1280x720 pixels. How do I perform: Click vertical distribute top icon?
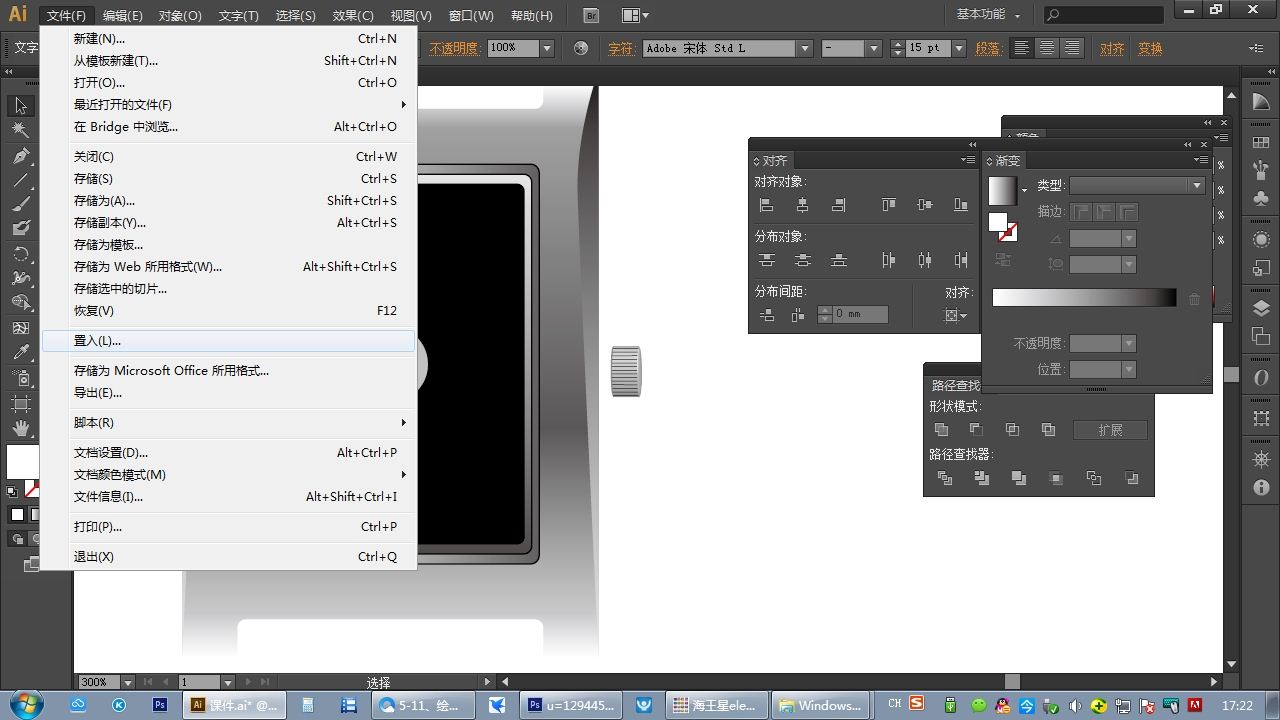[767, 260]
